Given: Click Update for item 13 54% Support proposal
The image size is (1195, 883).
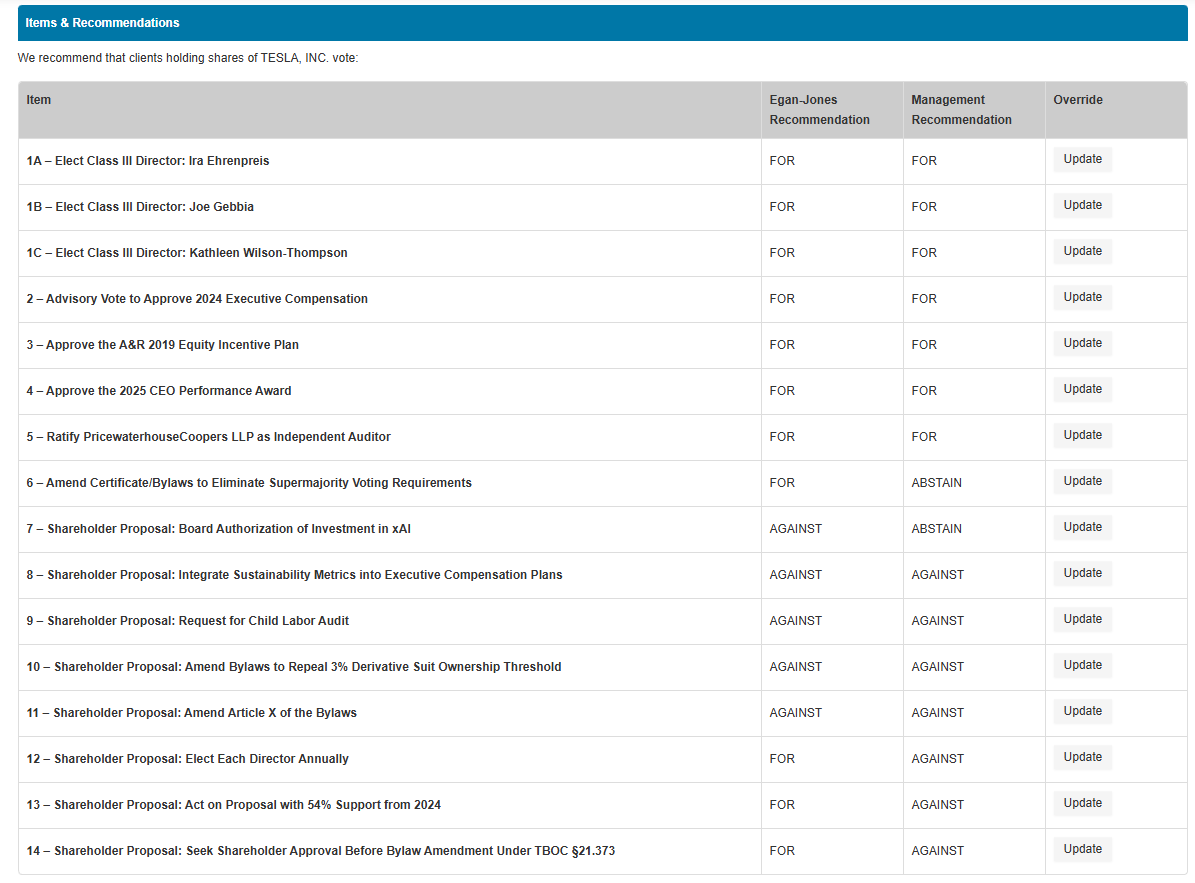Looking at the screenshot, I should [1082, 803].
